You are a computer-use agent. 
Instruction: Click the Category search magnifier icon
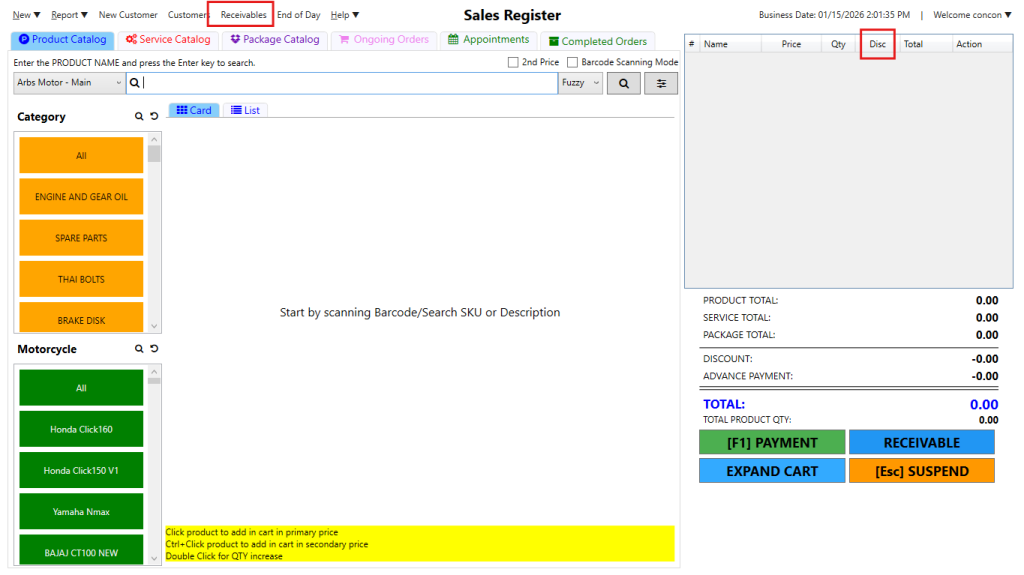coord(140,117)
